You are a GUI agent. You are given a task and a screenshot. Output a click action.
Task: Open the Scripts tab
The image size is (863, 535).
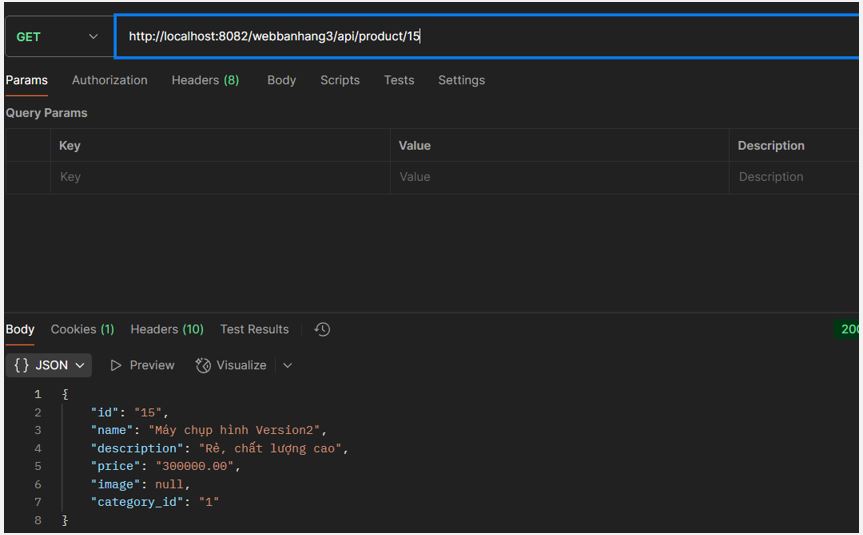[x=339, y=80]
